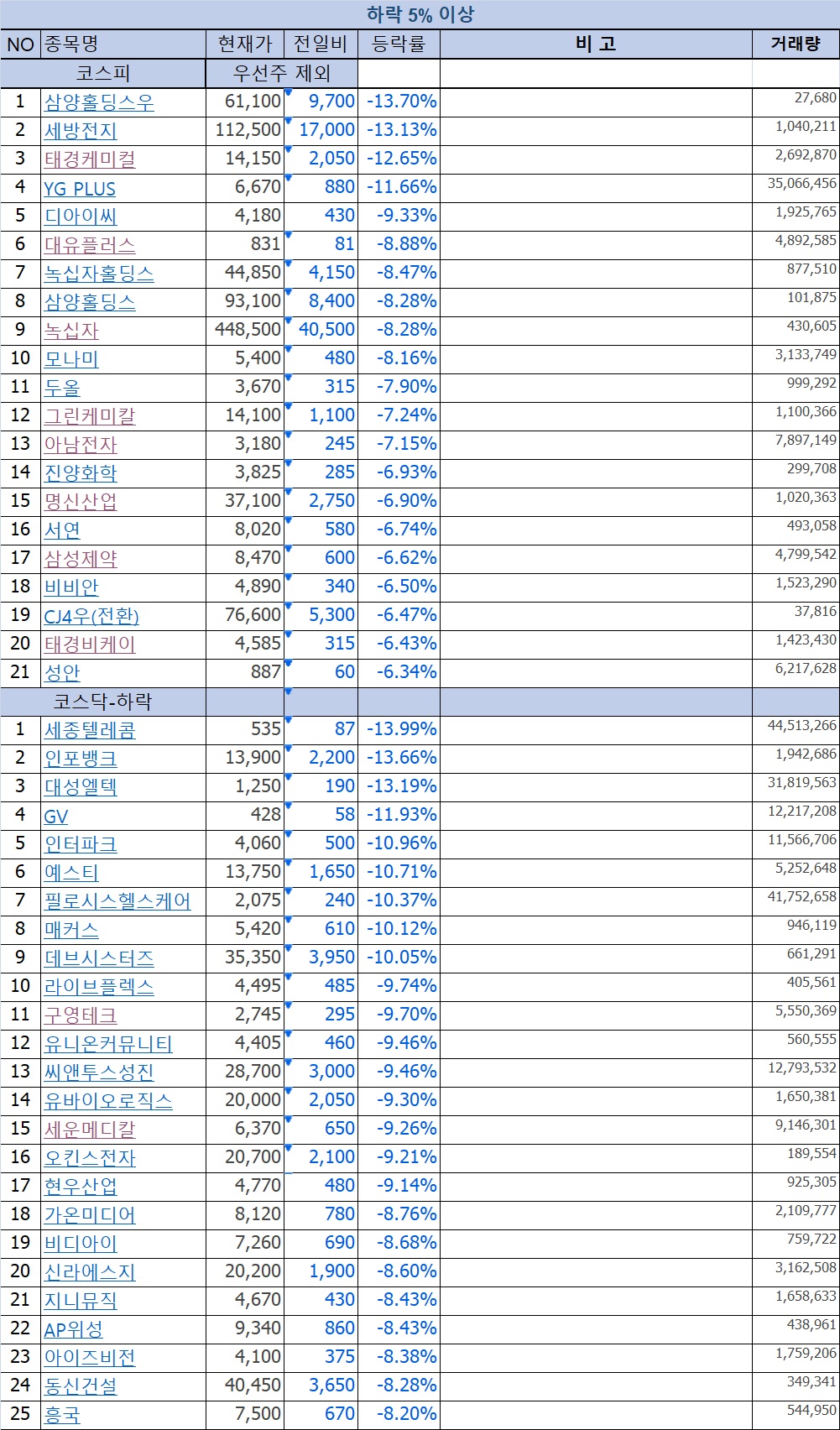Open the GV stock link
This screenshot has height=1430, width=840.
coord(56,816)
